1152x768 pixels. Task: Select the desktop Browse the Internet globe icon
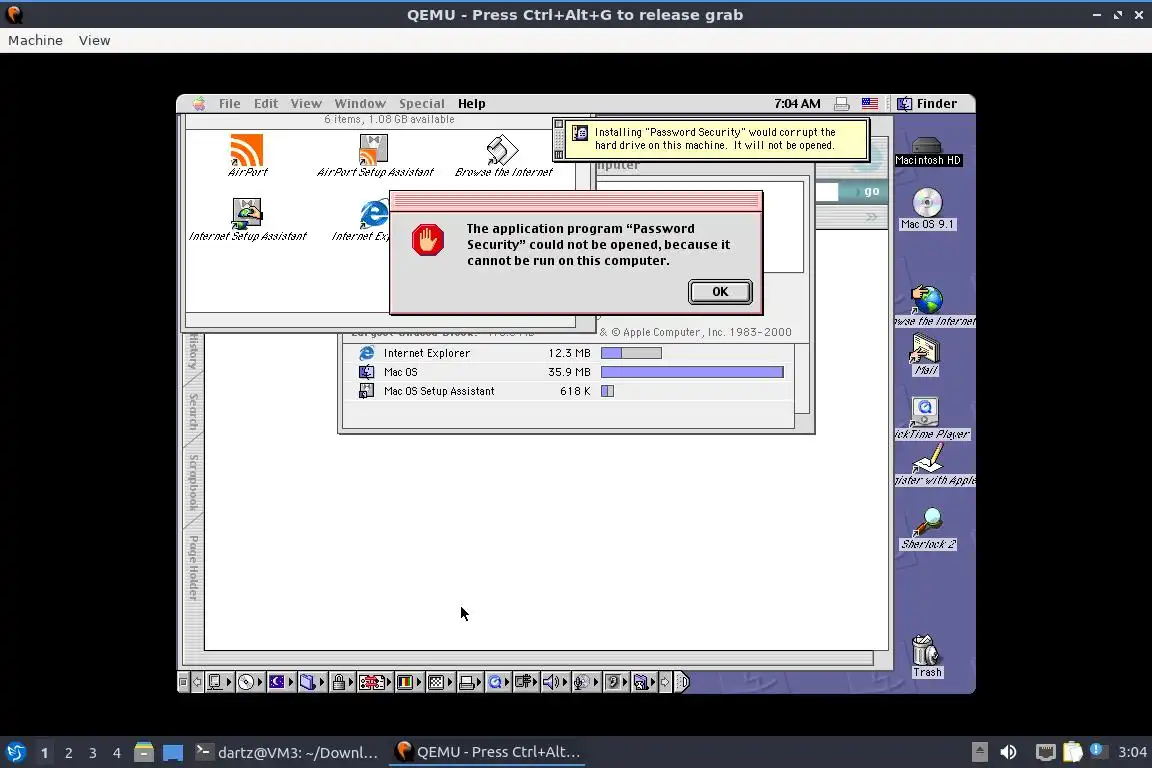[927, 300]
